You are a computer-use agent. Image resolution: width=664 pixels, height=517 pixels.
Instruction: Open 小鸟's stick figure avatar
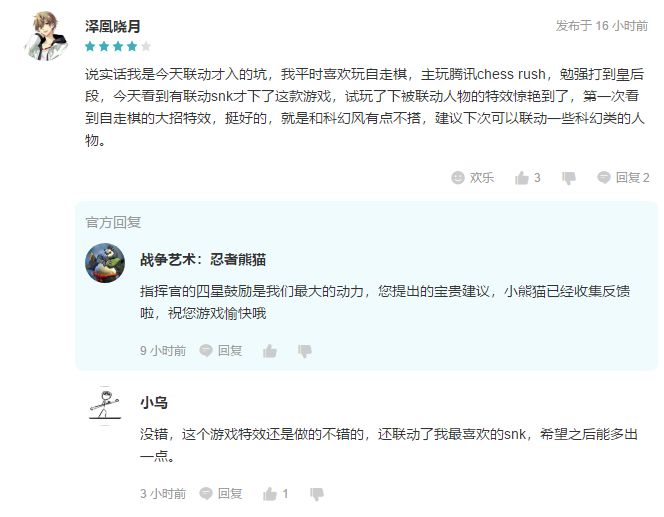pyautogui.click(x=105, y=406)
